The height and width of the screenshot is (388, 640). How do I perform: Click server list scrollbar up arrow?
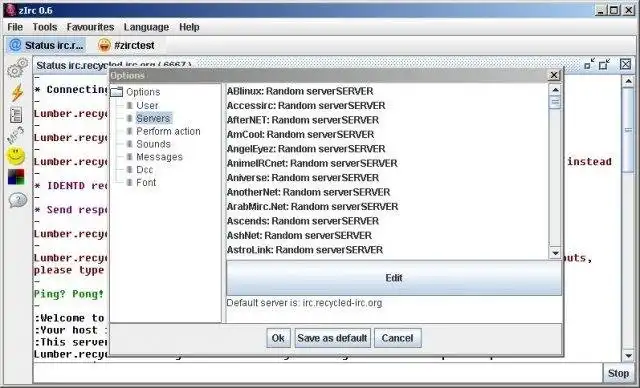click(x=555, y=89)
